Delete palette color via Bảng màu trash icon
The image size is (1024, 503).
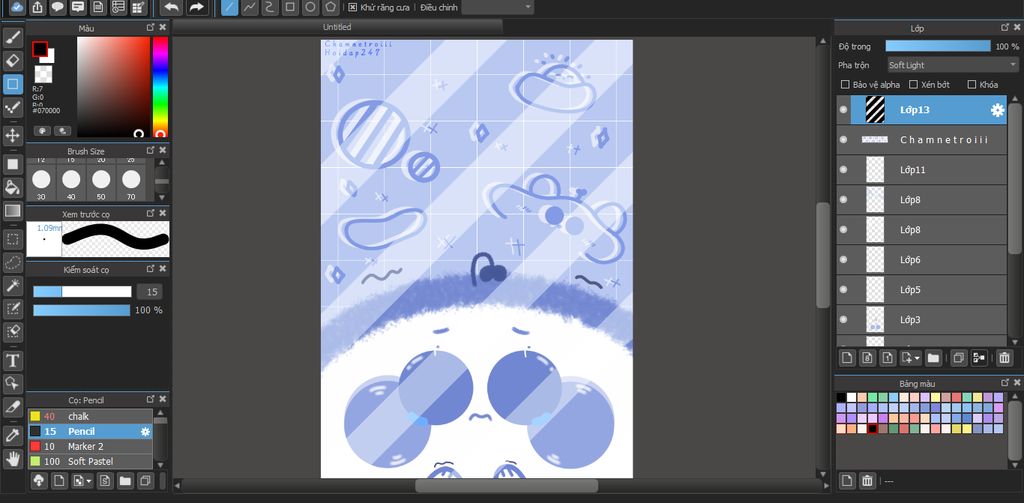(x=867, y=481)
